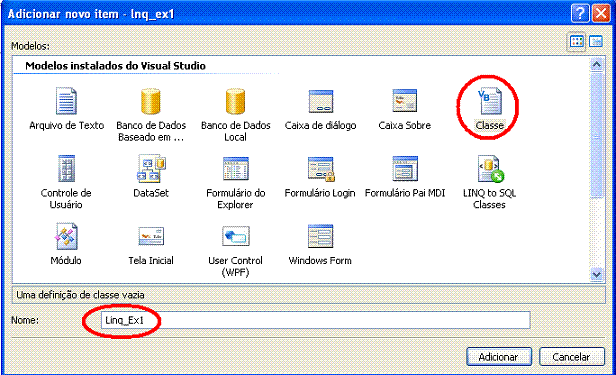Pick the Caixa de diálogo template
The height and width of the screenshot is (375, 616).
click(321, 101)
